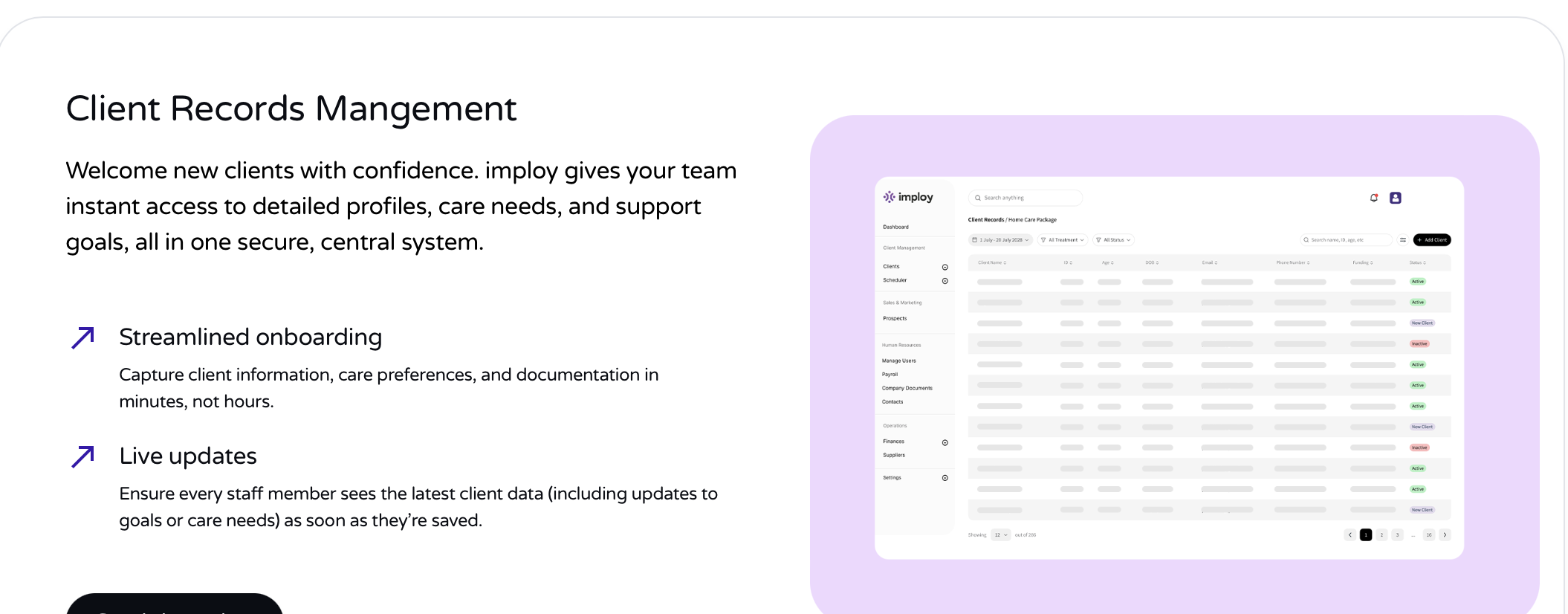
Task: Expand the Settings sidebar submenu
Action: click(x=945, y=478)
